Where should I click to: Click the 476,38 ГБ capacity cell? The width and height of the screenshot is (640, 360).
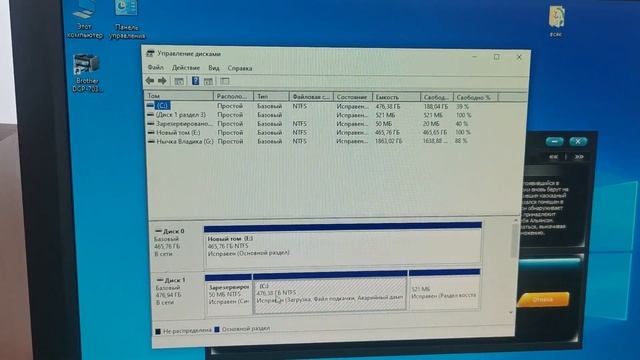coord(388,106)
